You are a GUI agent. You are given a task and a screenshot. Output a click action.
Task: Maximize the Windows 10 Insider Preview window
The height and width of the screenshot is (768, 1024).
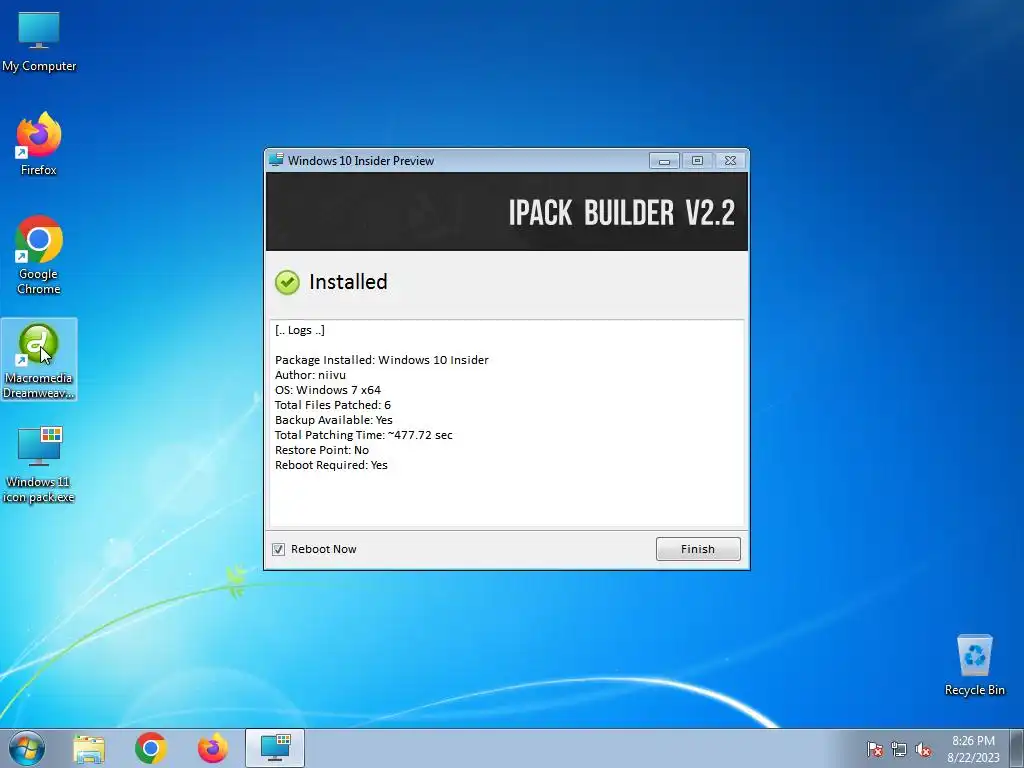[697, 161]
